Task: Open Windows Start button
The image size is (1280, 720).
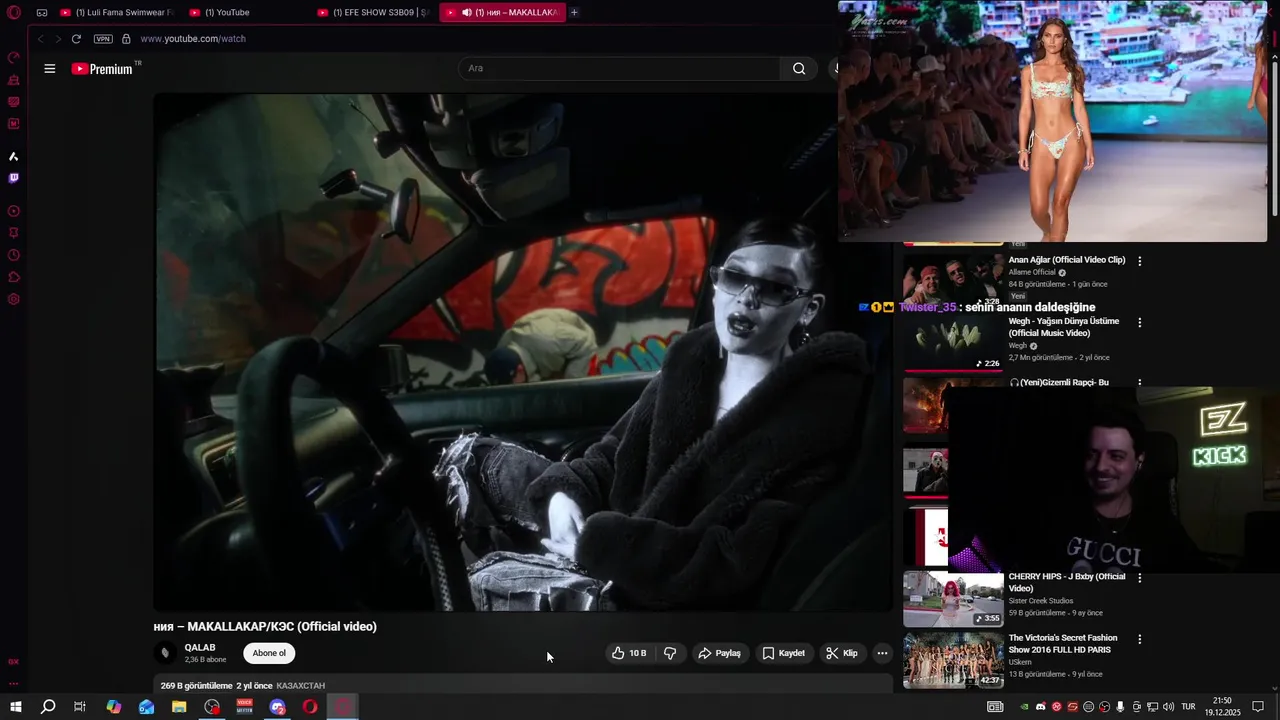Action: point(16,707)
